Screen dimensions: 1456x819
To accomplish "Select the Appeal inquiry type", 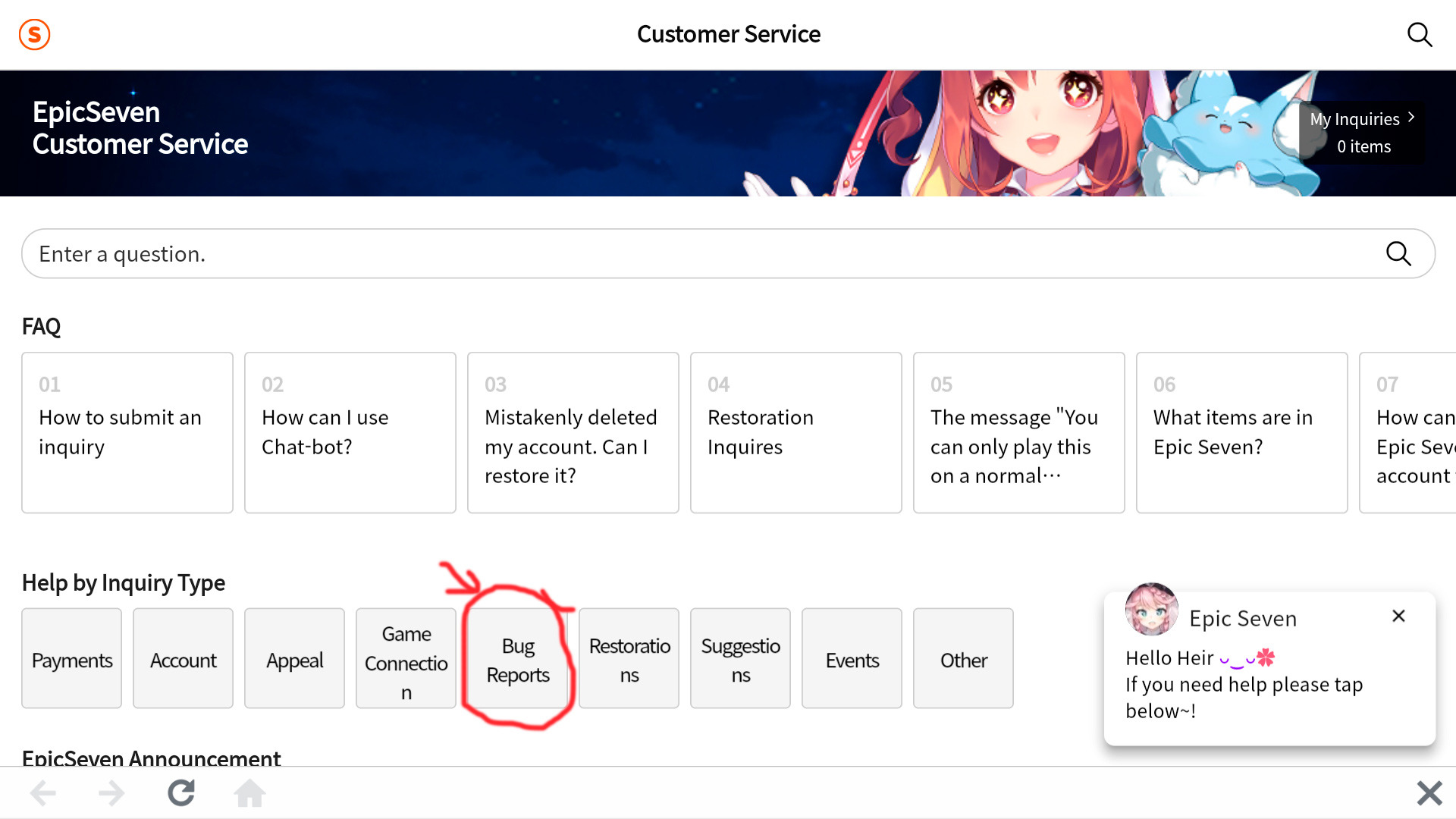I will [294, 658].
